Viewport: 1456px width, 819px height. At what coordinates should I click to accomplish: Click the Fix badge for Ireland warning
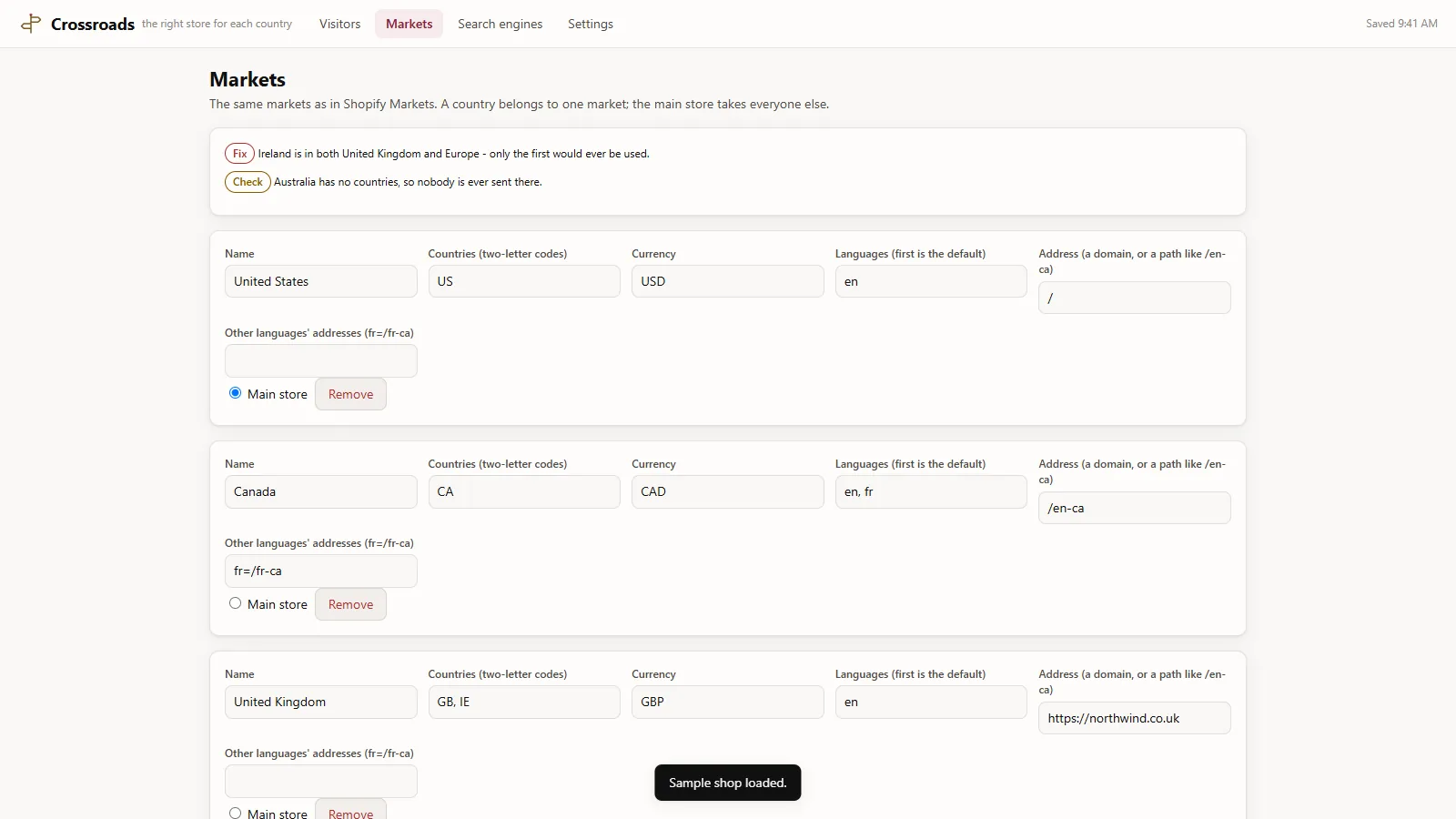coord(239,154)
